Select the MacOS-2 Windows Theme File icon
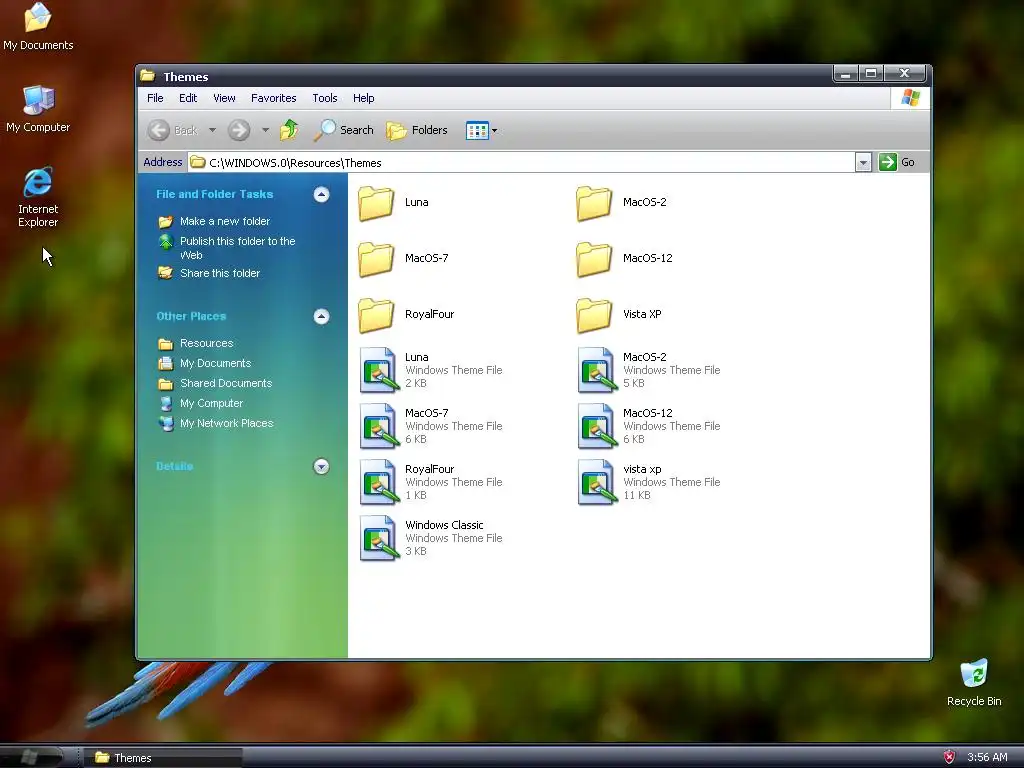 (x=598, y=370)
